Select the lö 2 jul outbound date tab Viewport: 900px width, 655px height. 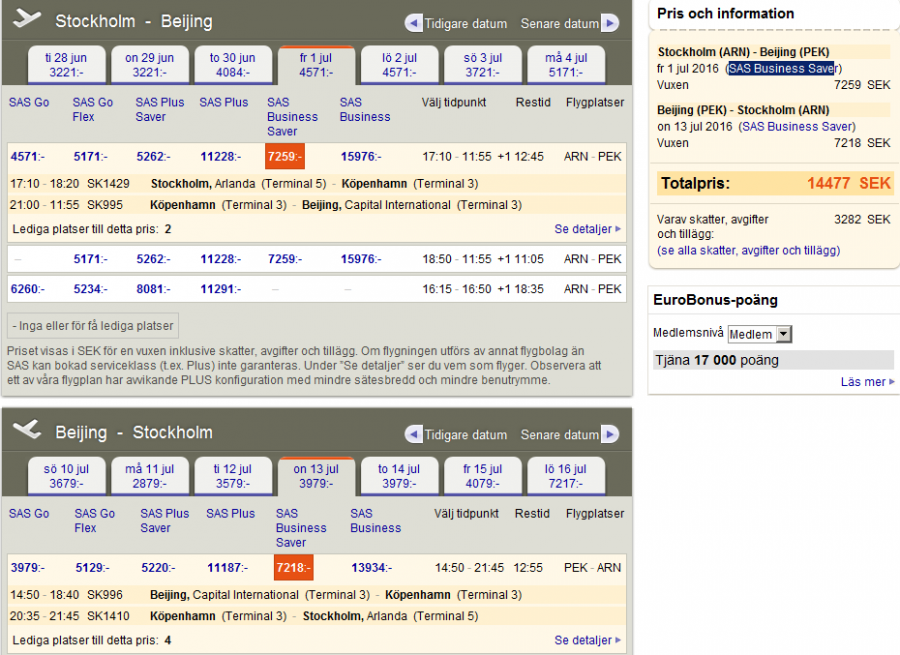click(399, 65)
